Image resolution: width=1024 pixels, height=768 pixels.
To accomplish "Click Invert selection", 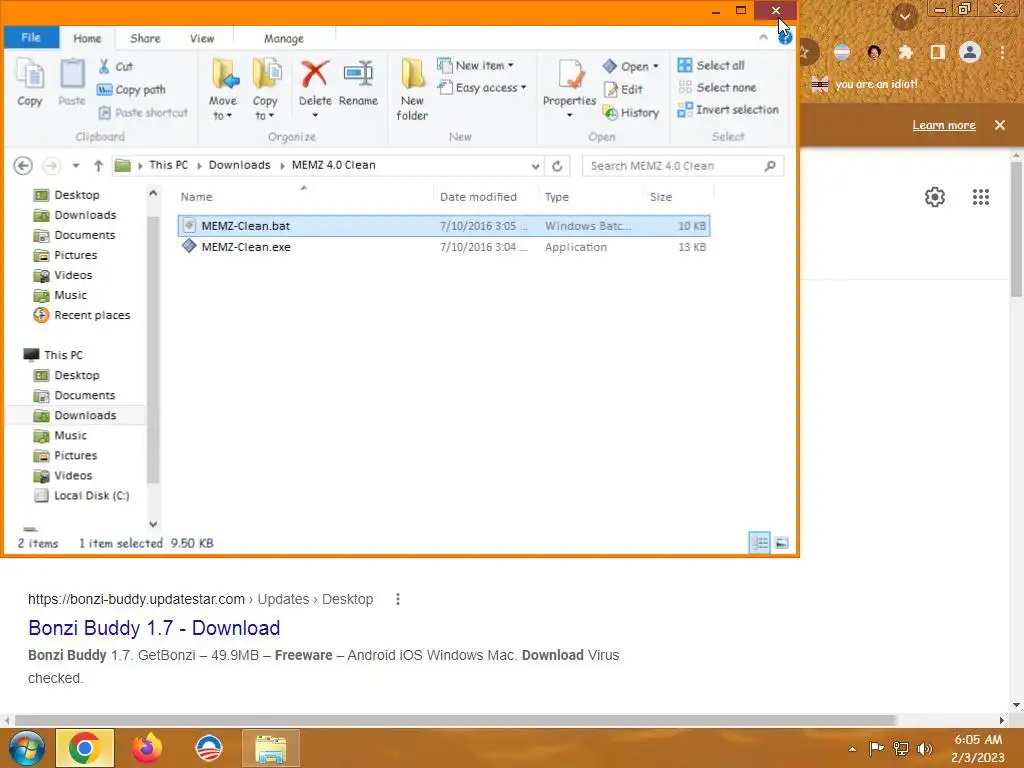I will tap(728, 110).
